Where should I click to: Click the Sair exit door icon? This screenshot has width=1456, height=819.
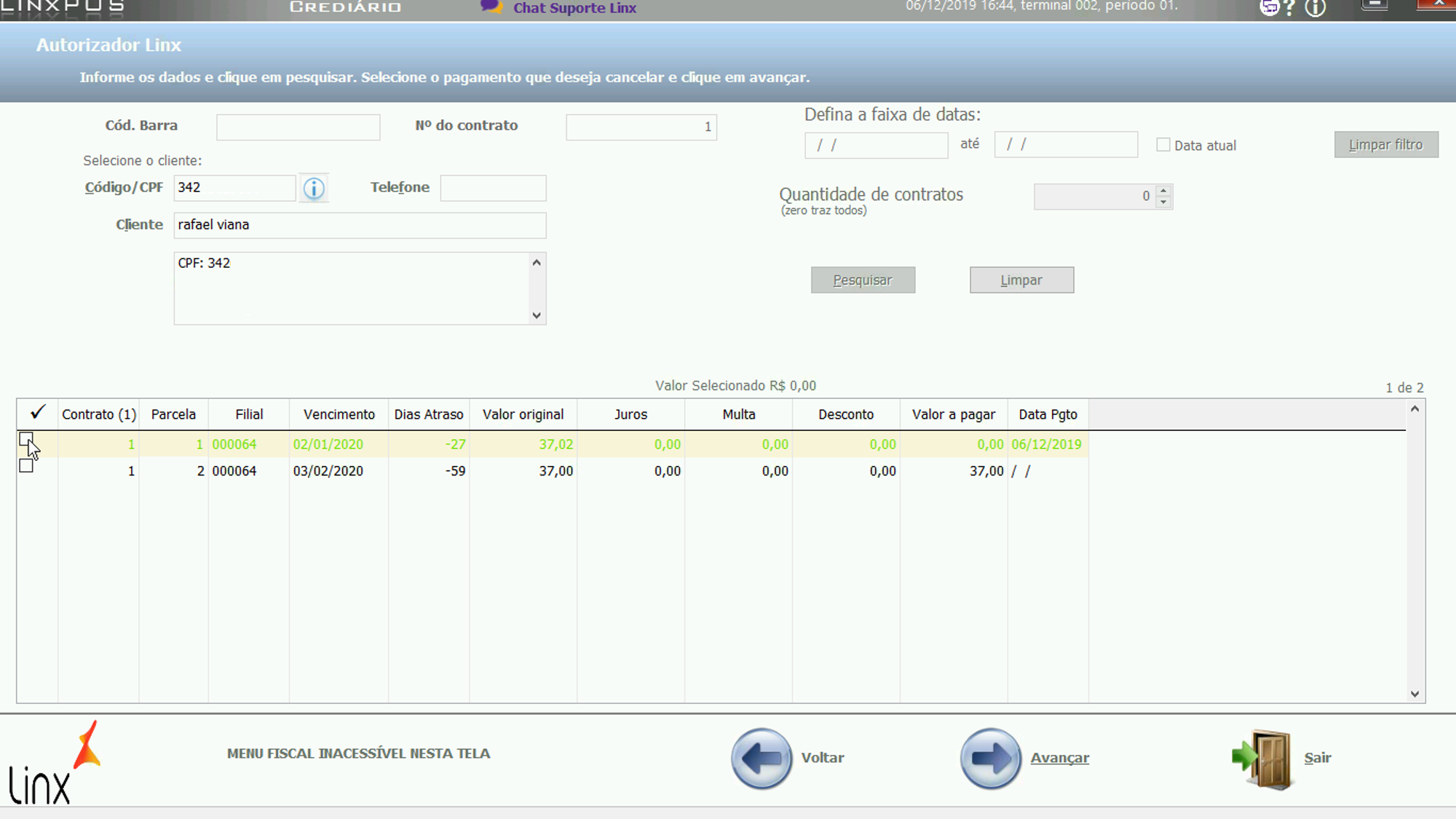coord(1265,759)
